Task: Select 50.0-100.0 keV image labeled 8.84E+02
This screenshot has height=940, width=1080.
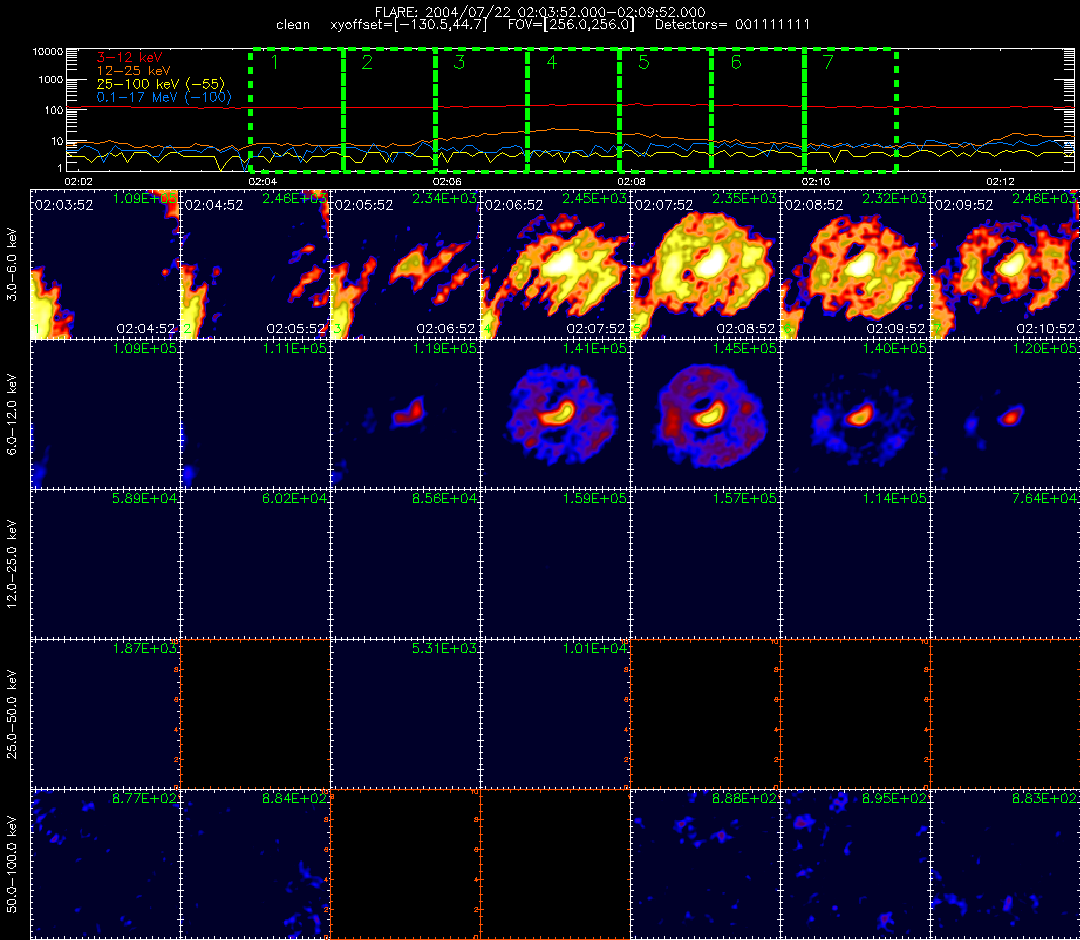Action: pos(255,864)
